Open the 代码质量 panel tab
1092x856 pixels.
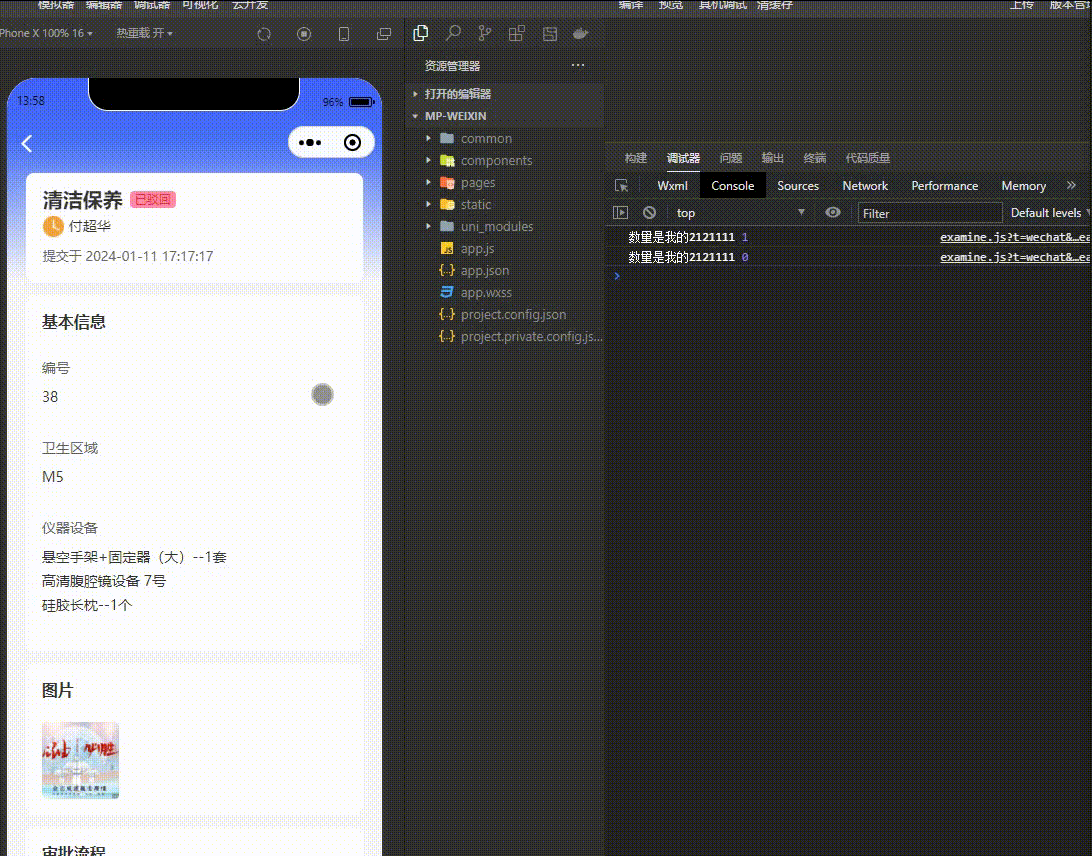coord(868,158)
